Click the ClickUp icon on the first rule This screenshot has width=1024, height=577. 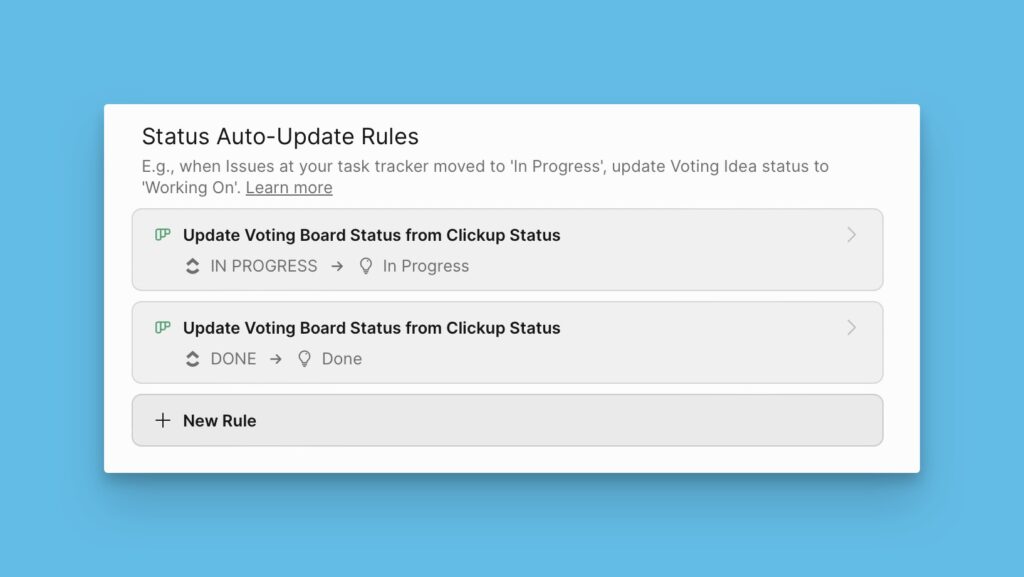[x=163, y=234]
